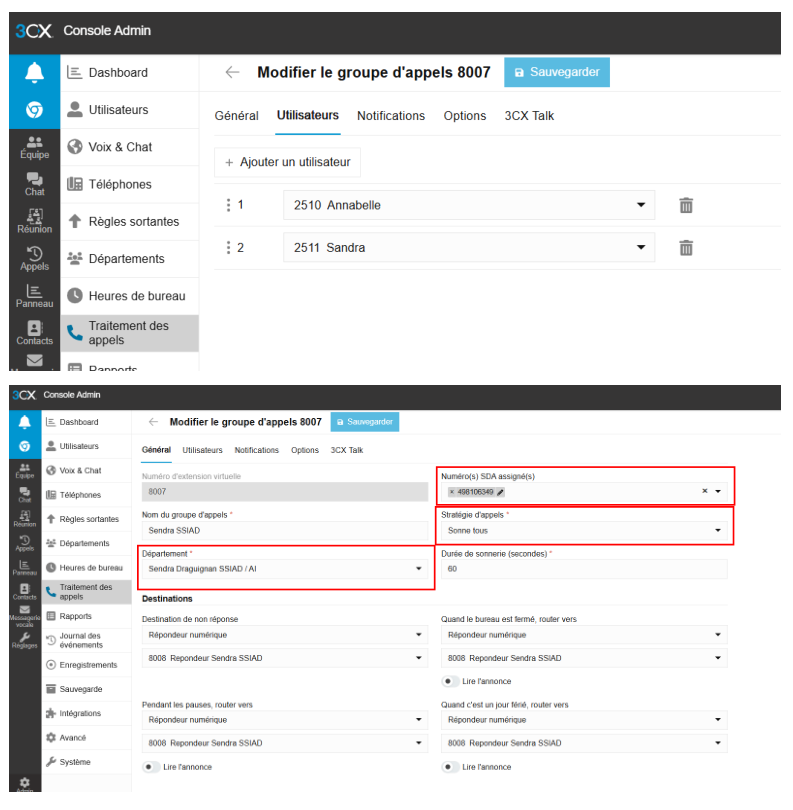The width and height of the screenshot is (793, 810).
Task: Open Contacts in top console sidebar
Action: [x=35, y=333]
